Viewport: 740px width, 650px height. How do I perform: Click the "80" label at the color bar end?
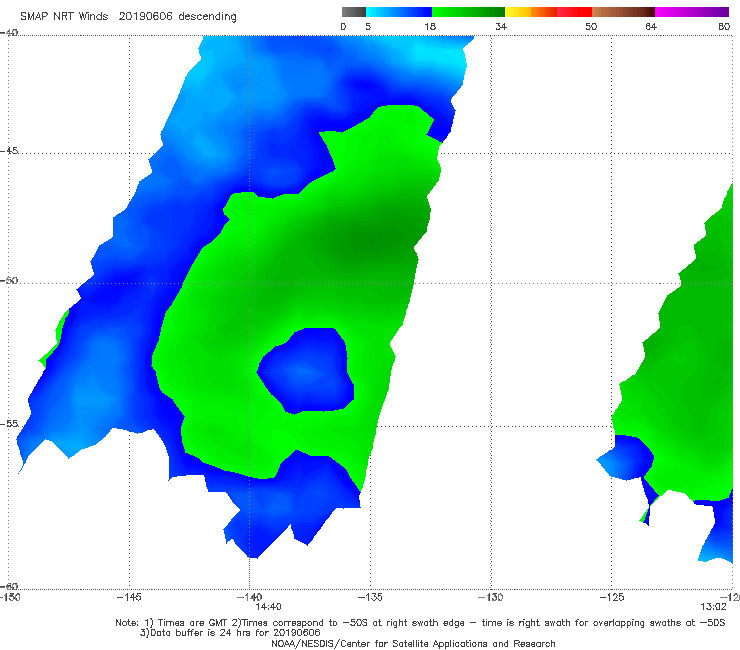724,27
